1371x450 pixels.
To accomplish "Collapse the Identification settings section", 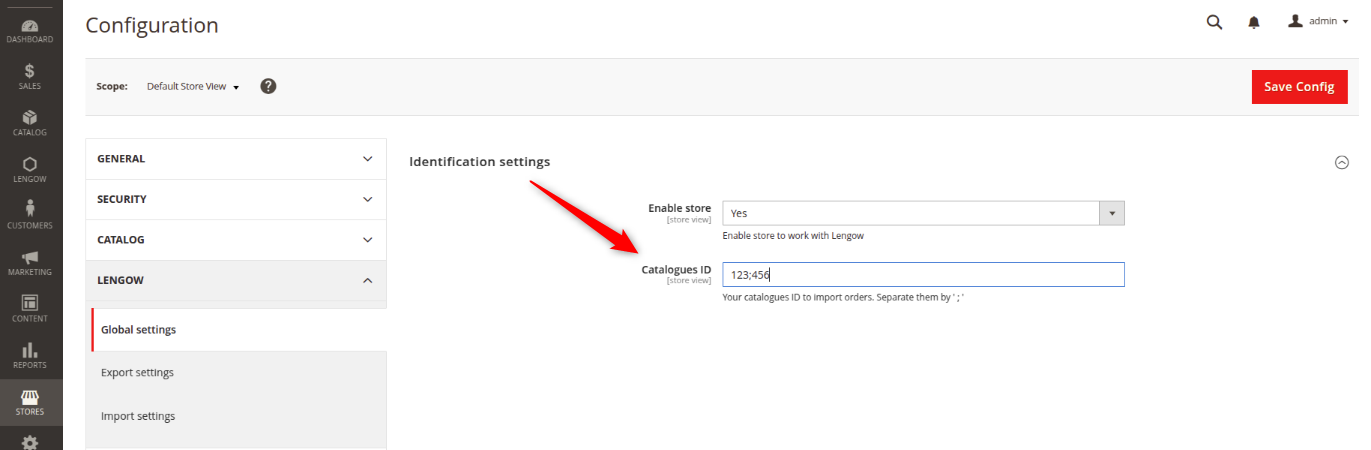I will point(1342,162).
